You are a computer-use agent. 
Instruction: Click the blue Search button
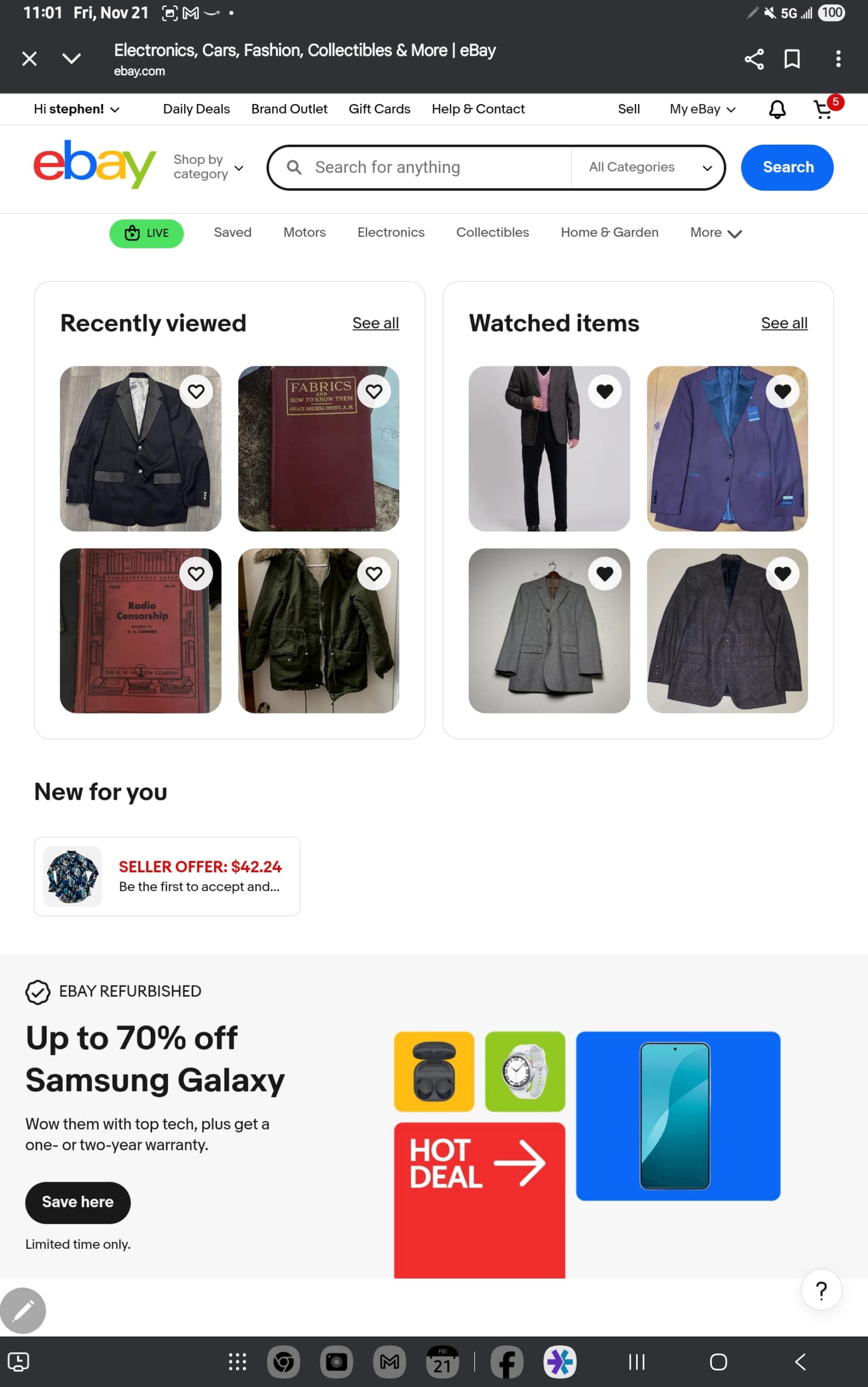tap(787, 167)
